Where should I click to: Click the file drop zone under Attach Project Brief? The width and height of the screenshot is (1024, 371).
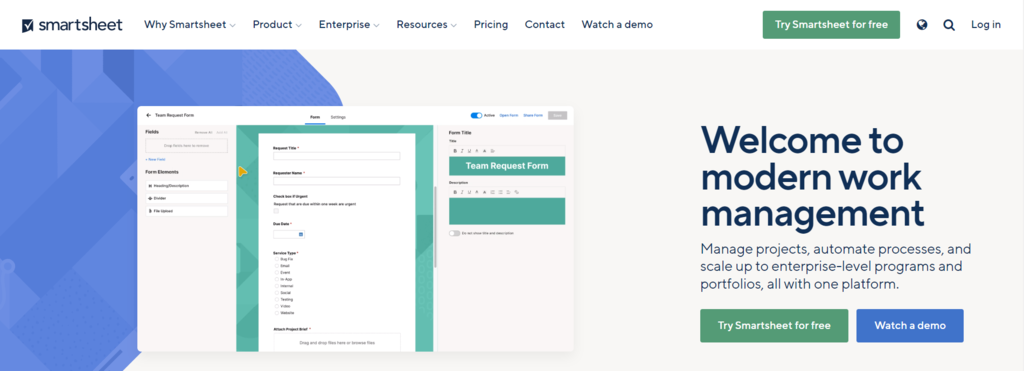pos(337,342)
